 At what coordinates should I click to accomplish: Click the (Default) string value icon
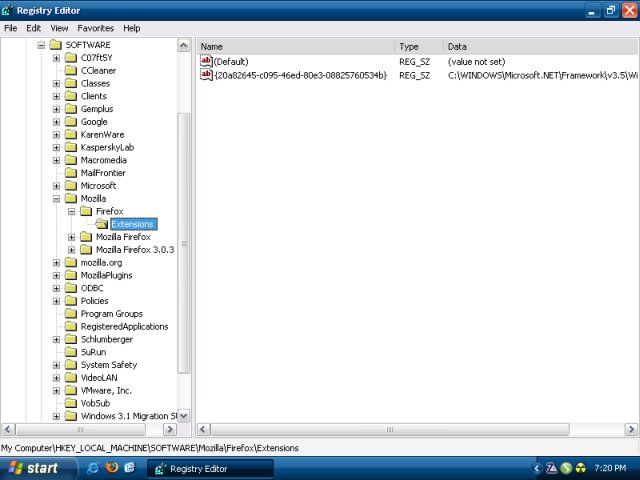coord(206,62)
